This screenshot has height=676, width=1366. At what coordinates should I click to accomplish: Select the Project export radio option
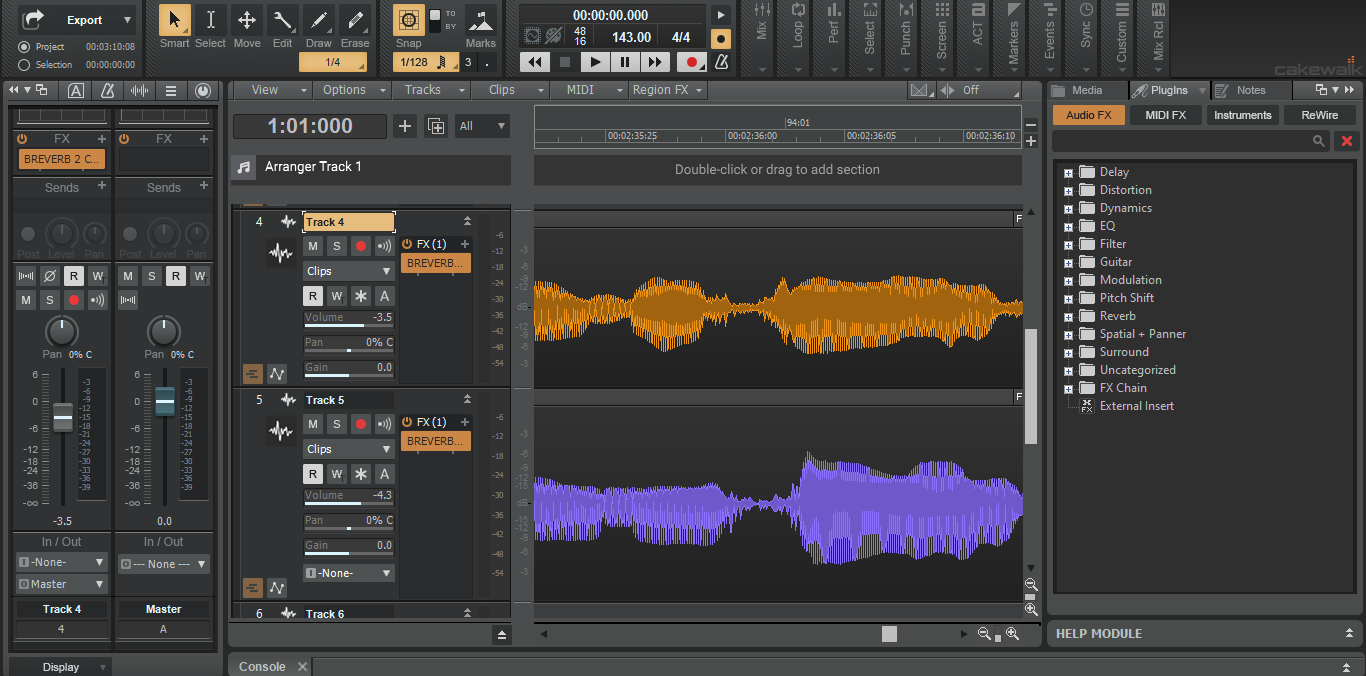(24, 47)
